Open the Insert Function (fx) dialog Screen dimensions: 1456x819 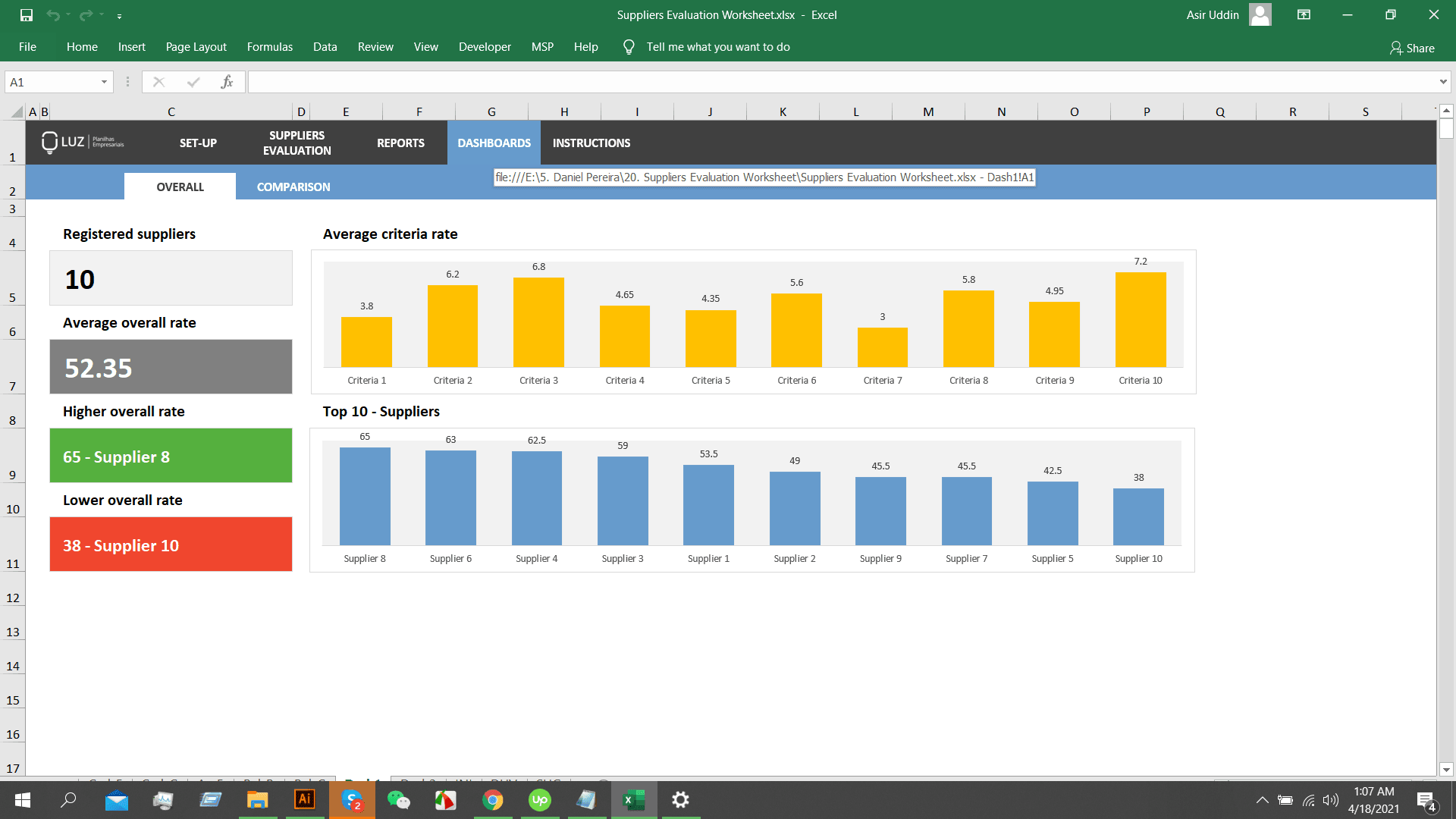(227, 82)
